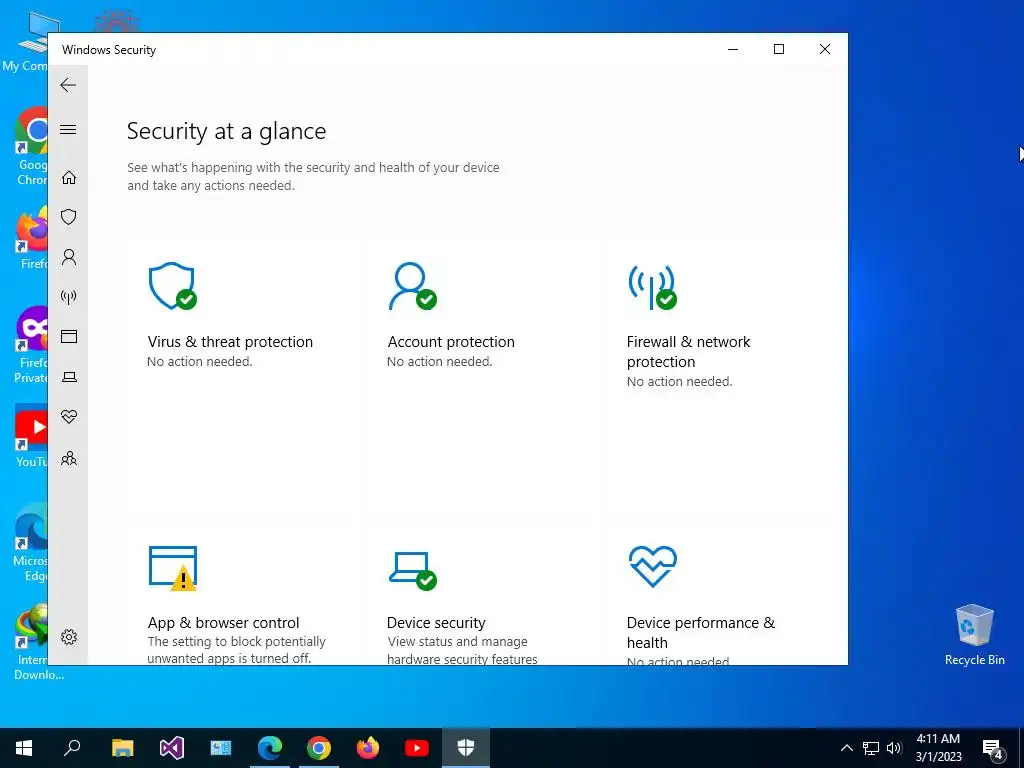Viewport: 1024px width, 768px height.
Task: Maximize the Windows Security window
Action: (778, 50)
